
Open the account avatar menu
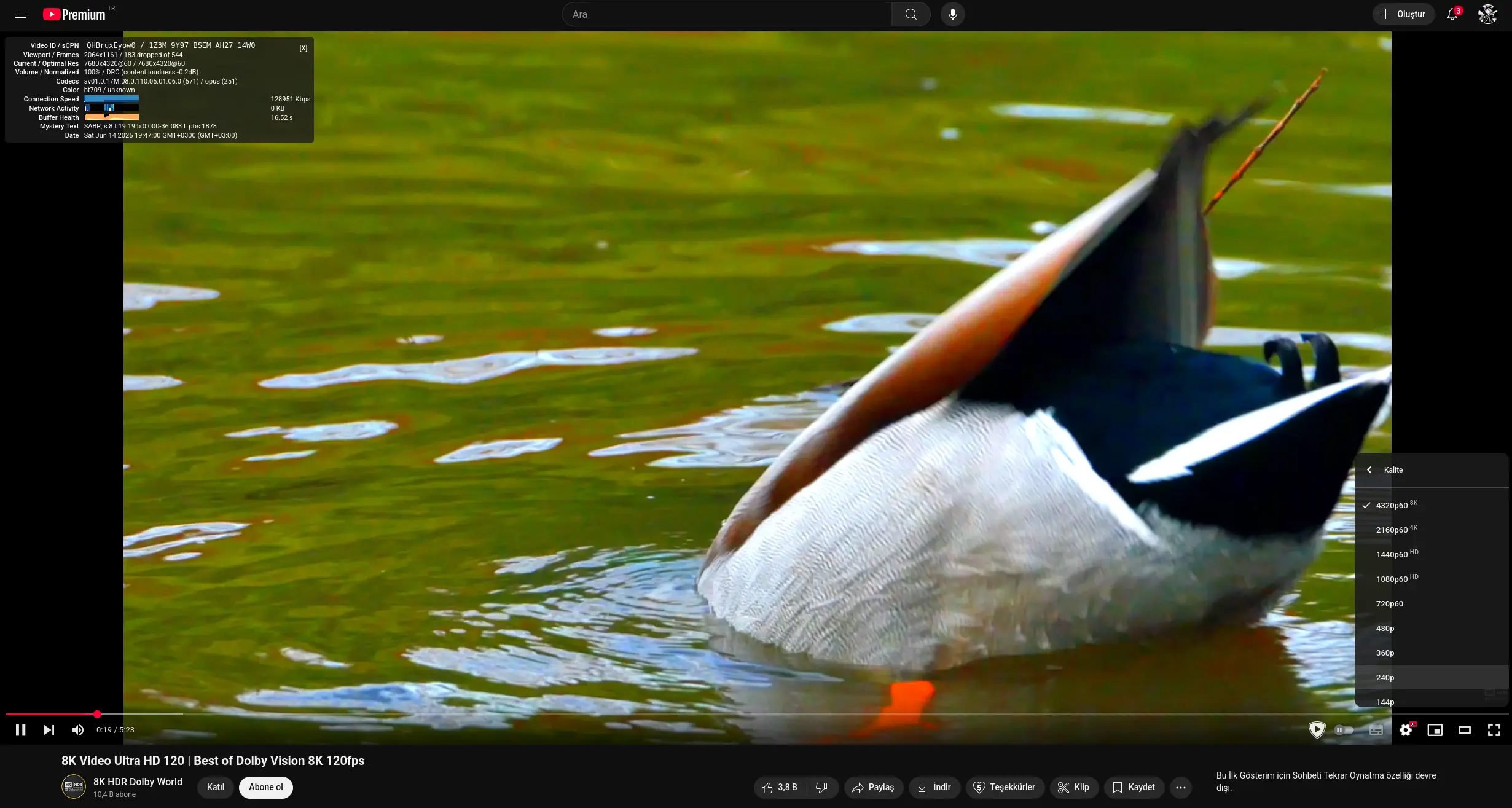[1487, 14]
